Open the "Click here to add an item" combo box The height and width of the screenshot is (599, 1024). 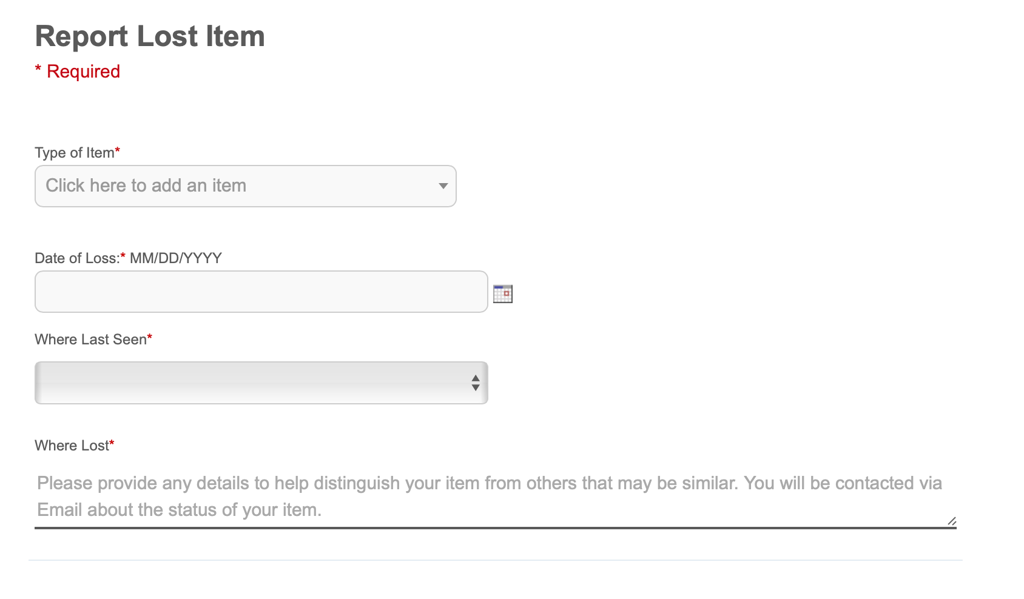click(230, 186)
